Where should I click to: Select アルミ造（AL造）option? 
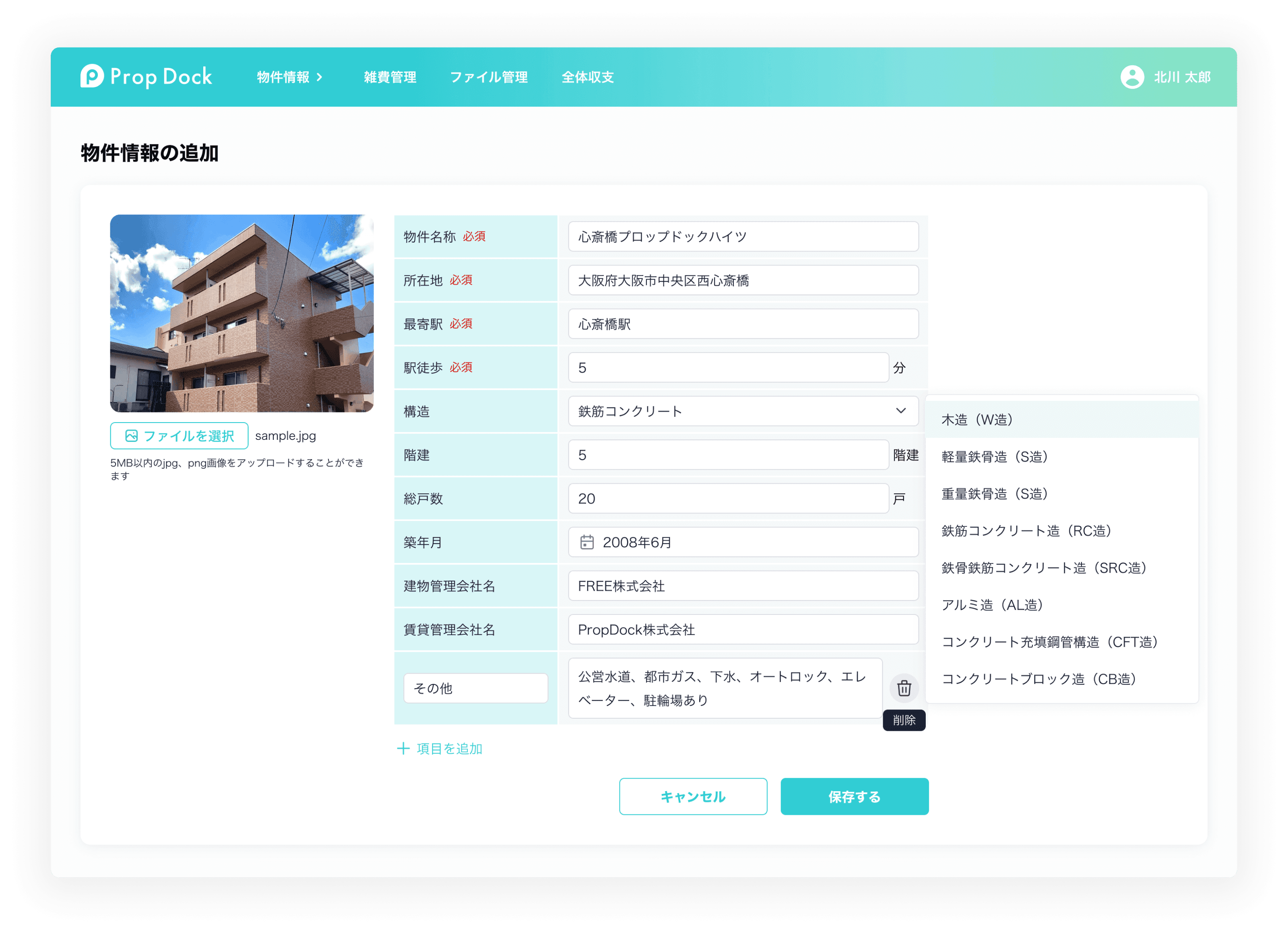pyautogui.click(x=1061, y=605)
